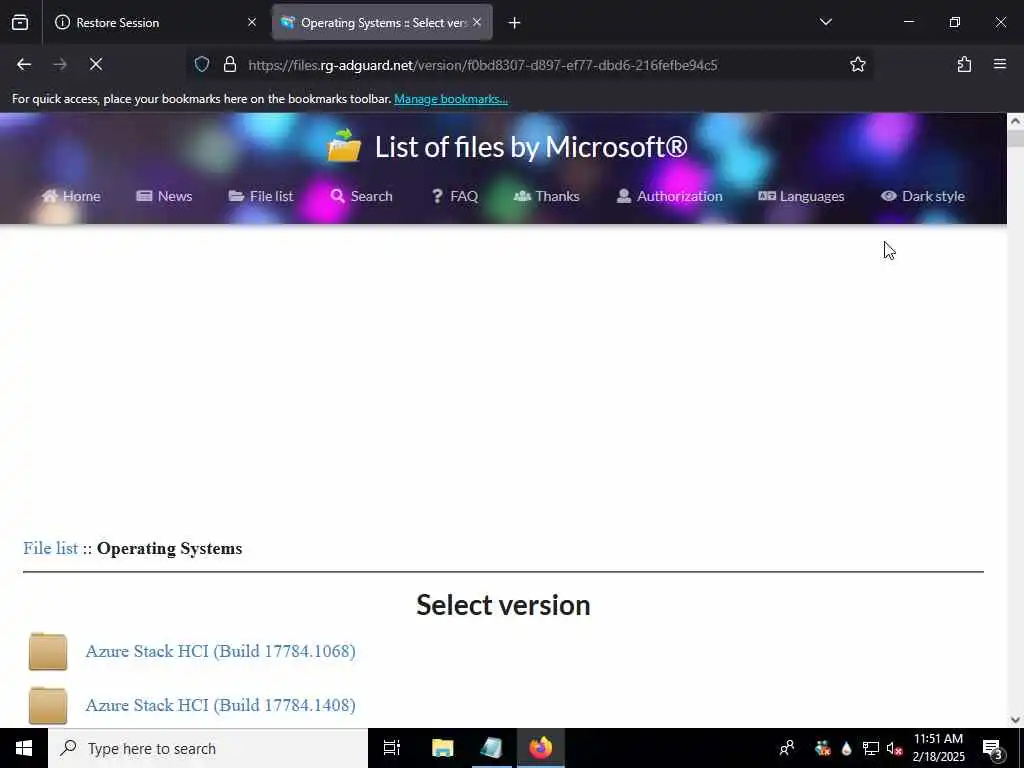This screenshot has height=768, width=1024.
Task: Close the Operating Systems tab
Action: [x=477, y=23]
